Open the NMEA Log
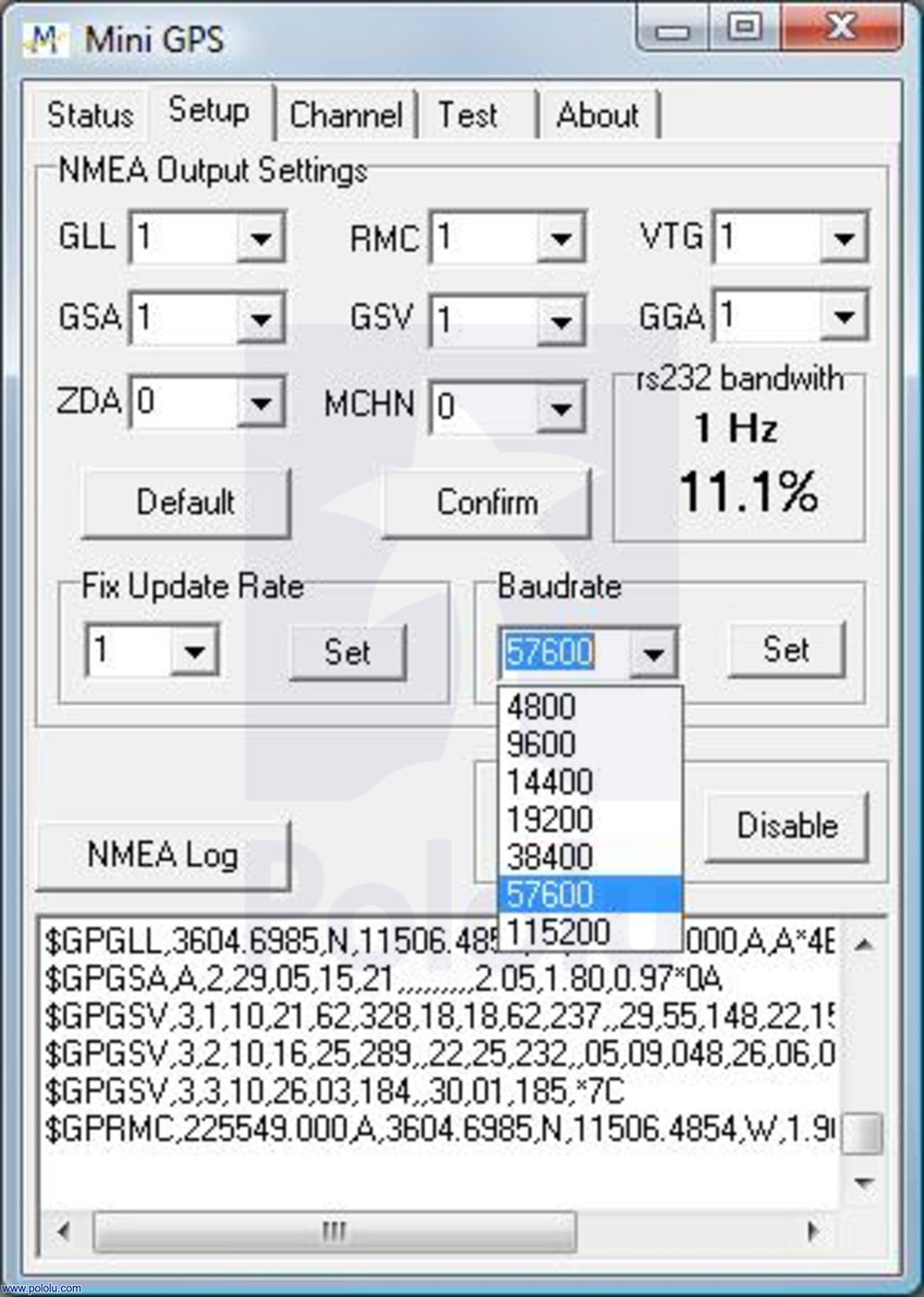 tap(163, 855)
